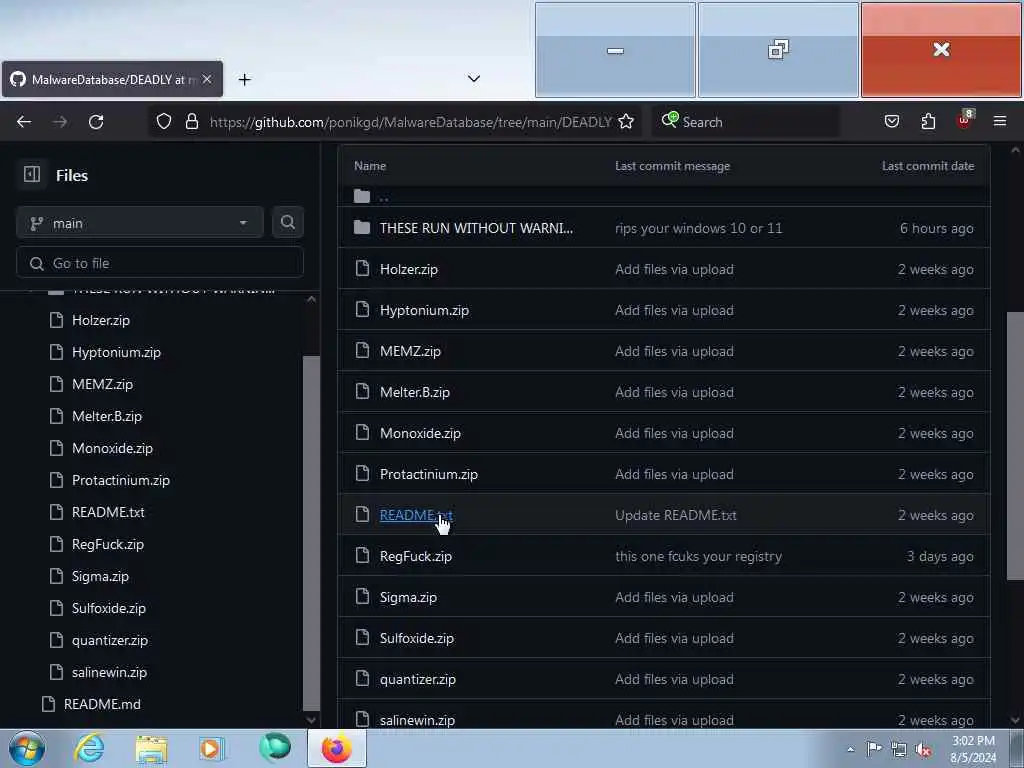Open the Firefox hamburger application menu
This screenshot has height=768, width=1024.
point(1000,121)
